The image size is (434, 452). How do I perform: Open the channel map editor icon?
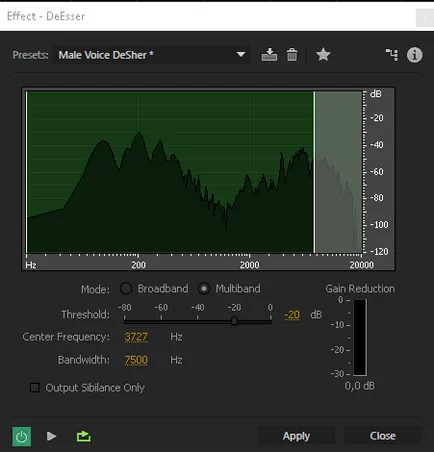click(392, 55)
